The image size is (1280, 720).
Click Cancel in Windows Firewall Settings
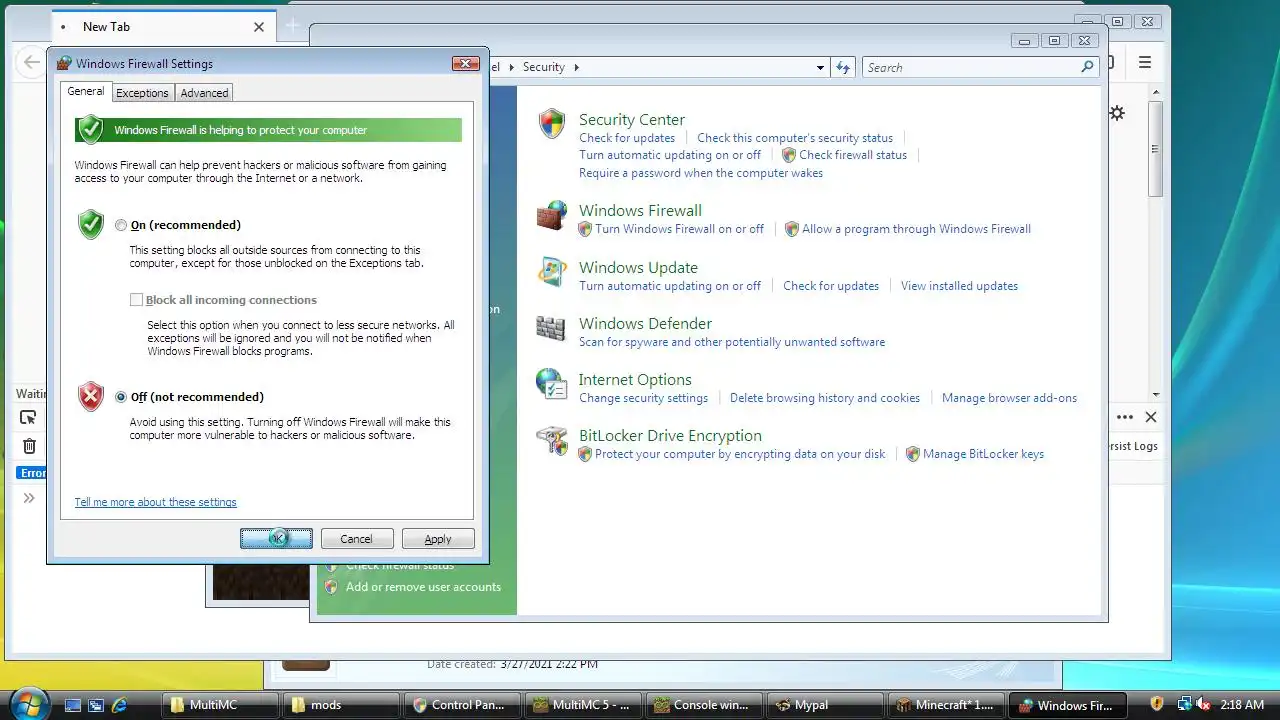(356, 539)
